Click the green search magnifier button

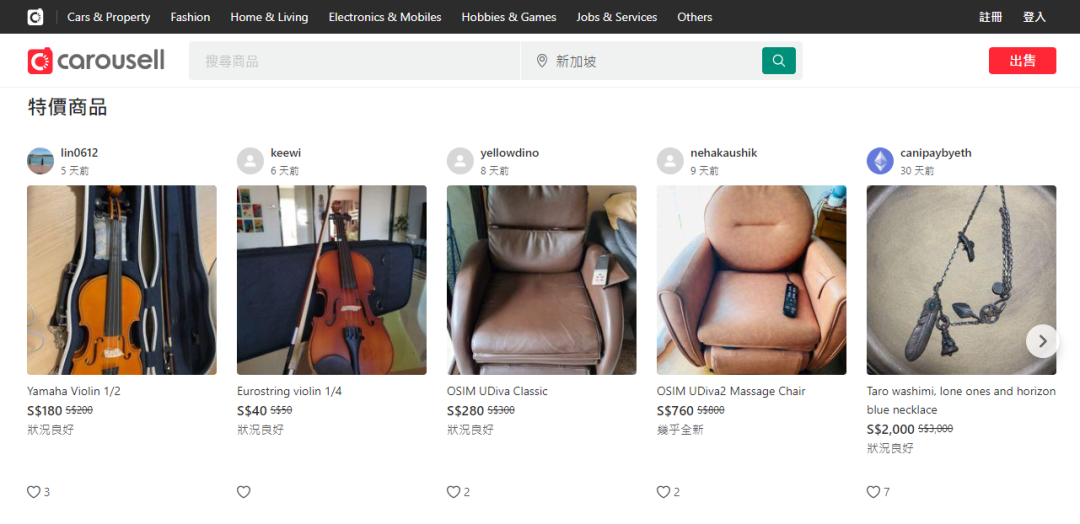(778, 60)
